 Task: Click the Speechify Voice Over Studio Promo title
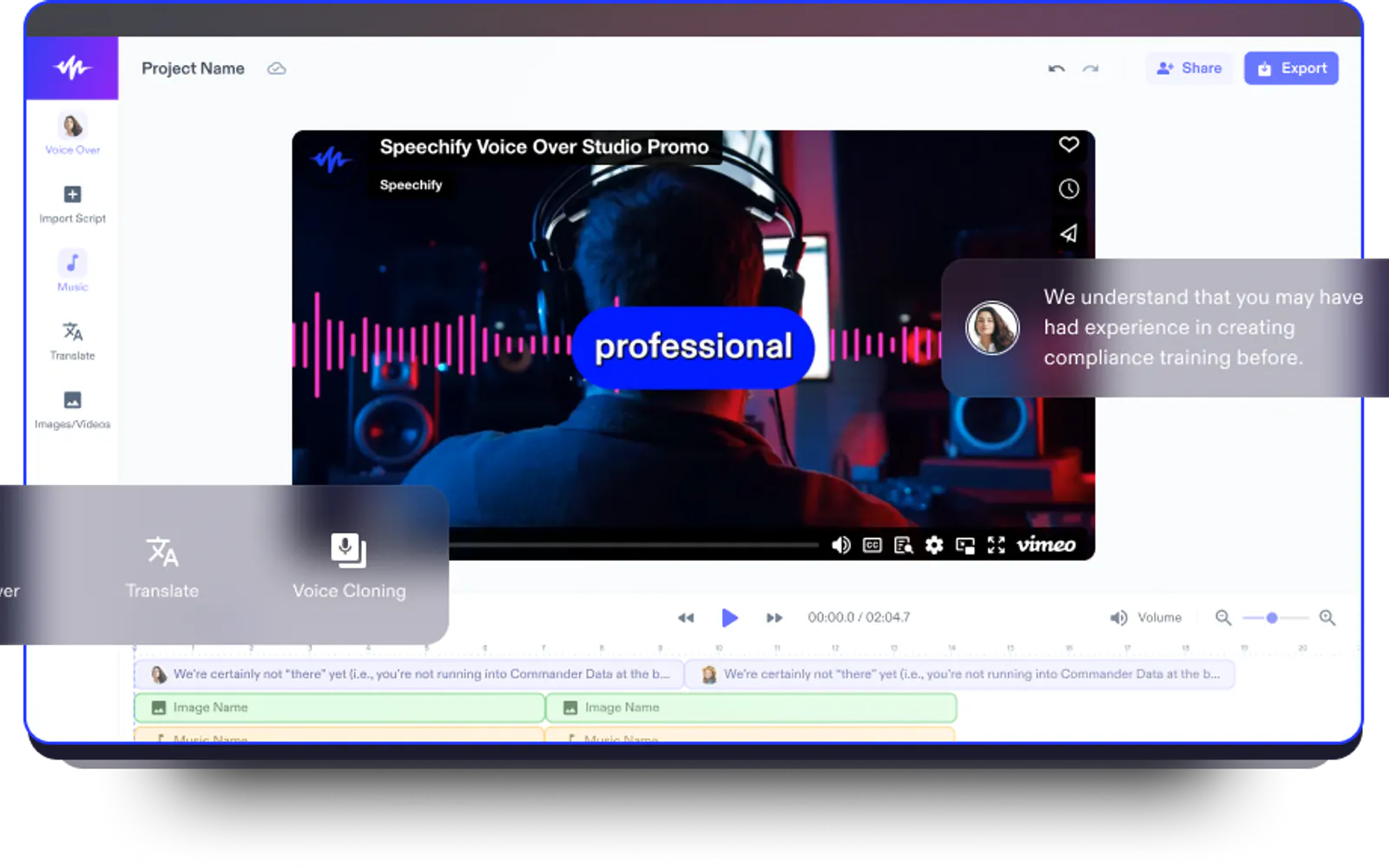[x=544, y=147]
